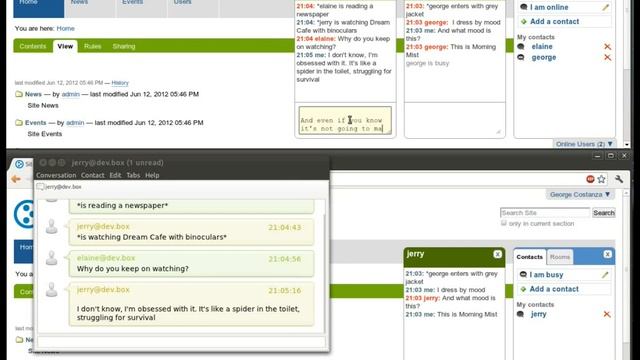
Task: Remove jerry contact with red X
Action: (x=607, y=314)
